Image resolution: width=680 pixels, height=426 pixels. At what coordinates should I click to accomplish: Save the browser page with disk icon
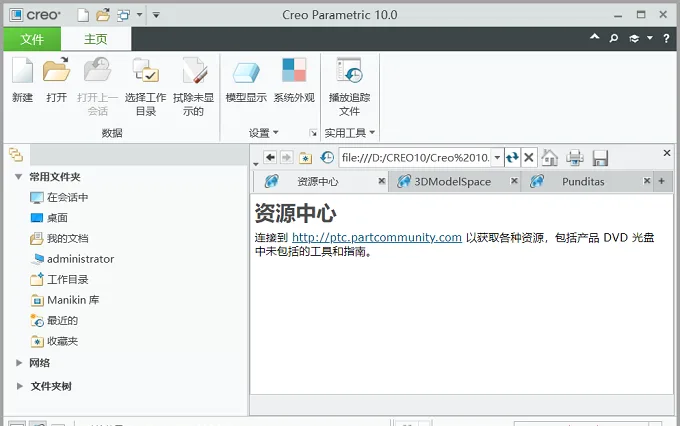[600, 158]
